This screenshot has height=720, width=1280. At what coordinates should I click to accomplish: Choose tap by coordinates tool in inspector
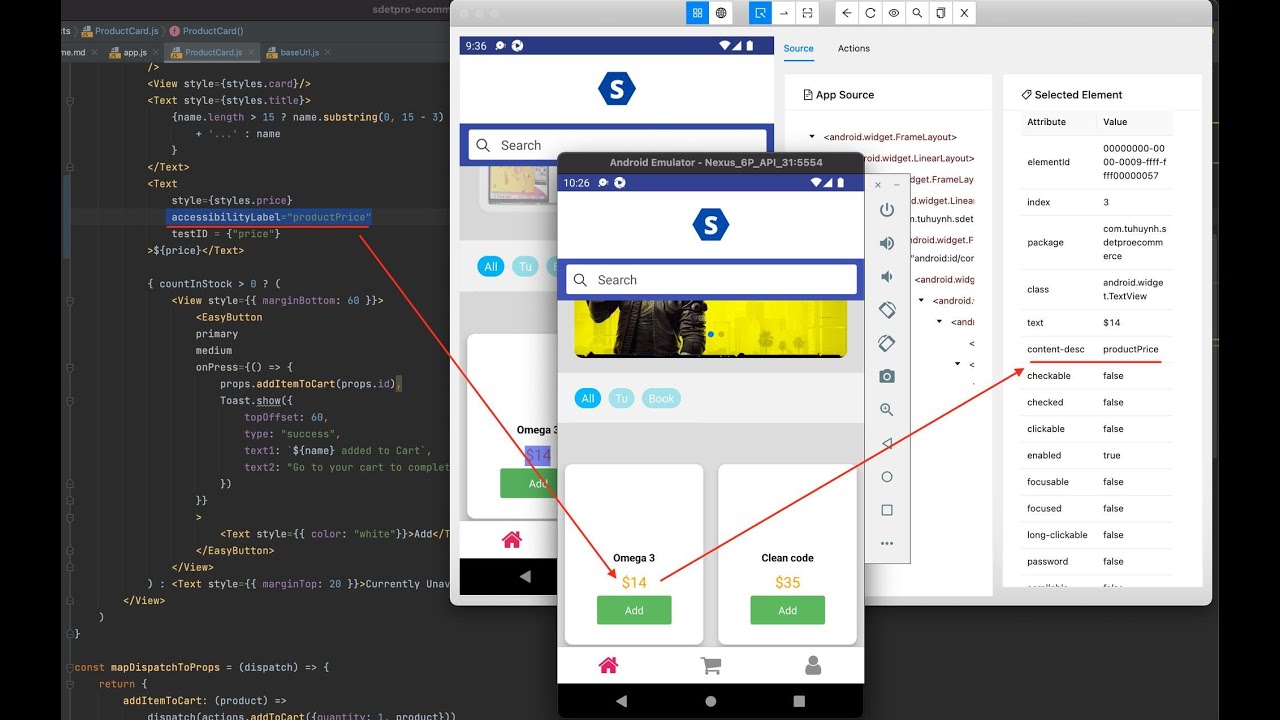pyautogui.click(x=808, y=13)
